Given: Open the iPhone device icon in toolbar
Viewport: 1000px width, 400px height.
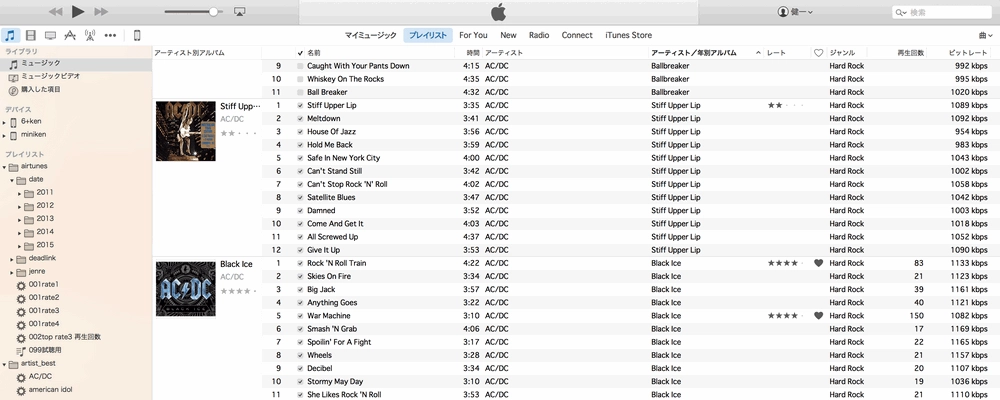Looking at the screenshot, I should (x=137, y=35).
